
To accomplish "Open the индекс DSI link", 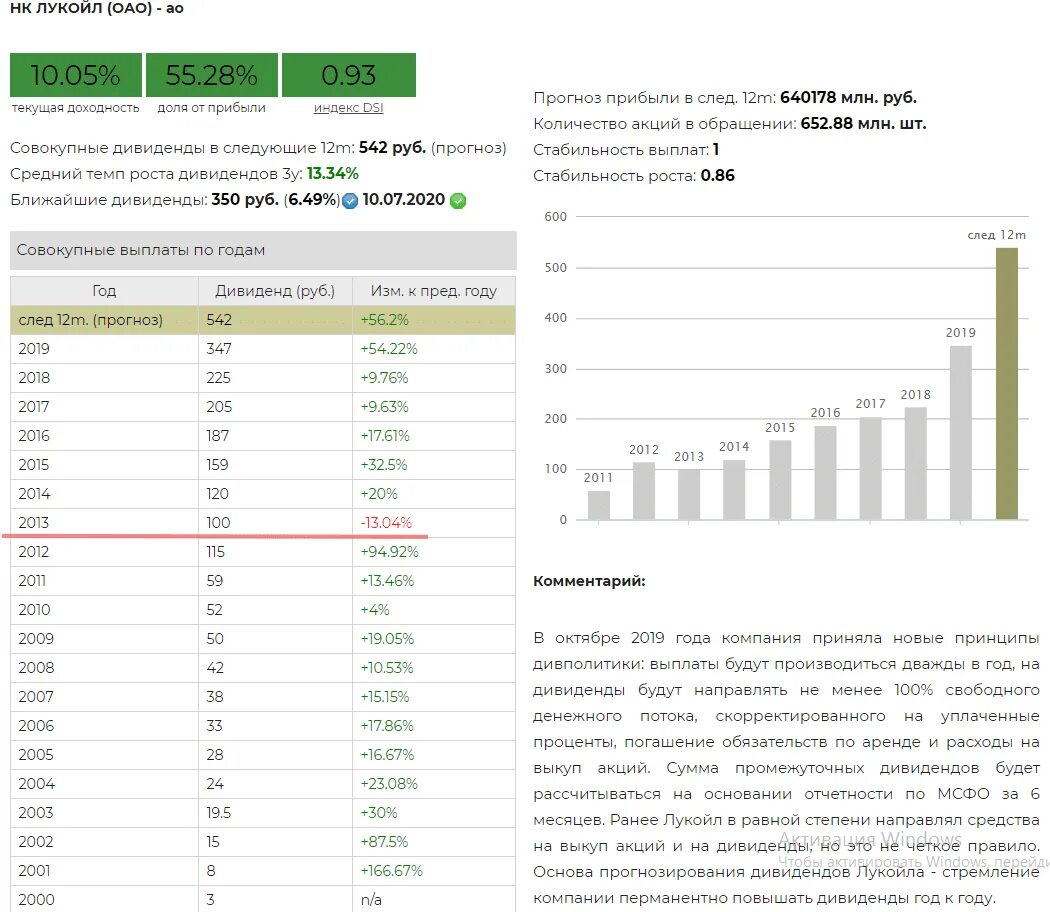I will coord(348,108).
